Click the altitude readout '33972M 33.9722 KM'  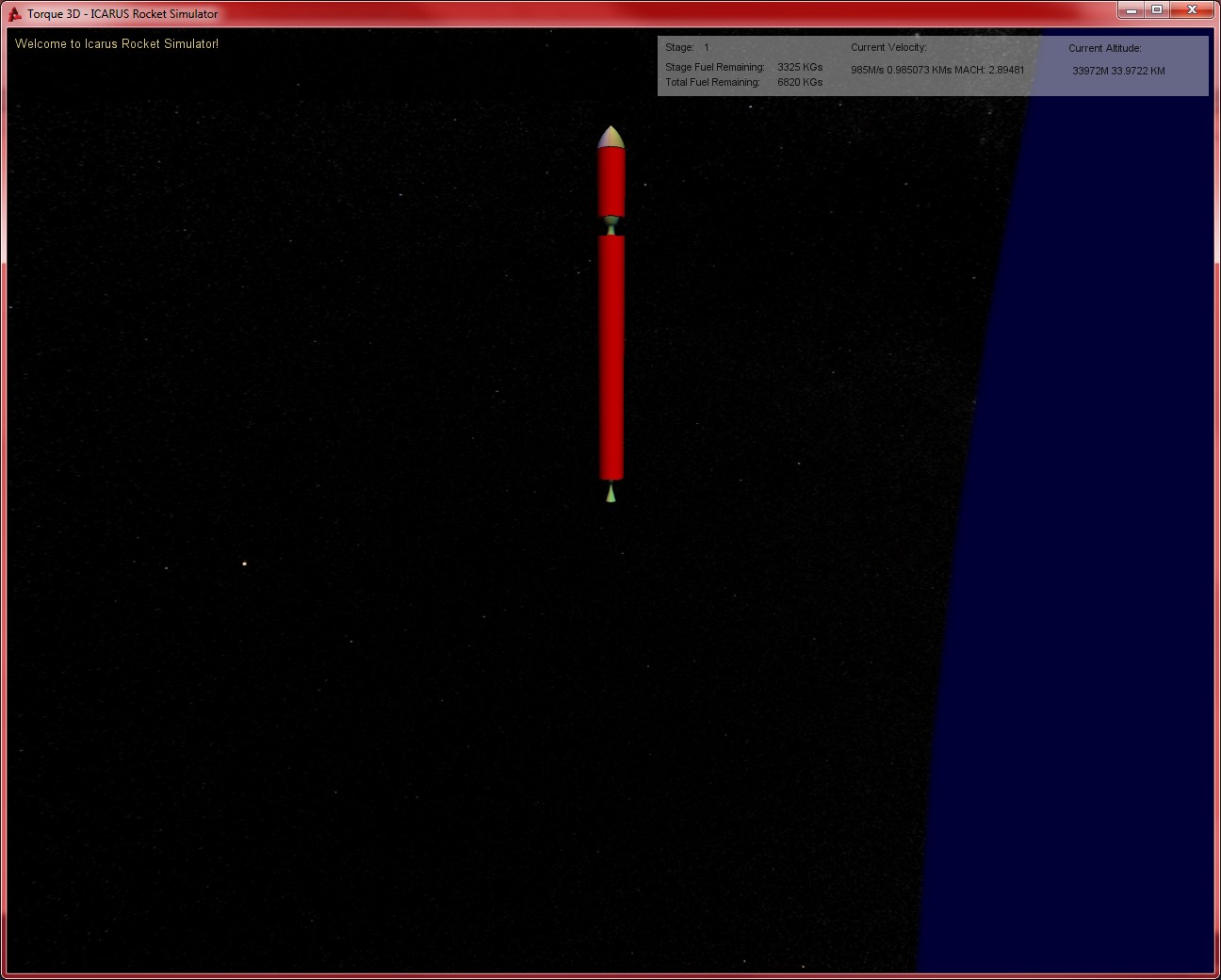click(1118, 71)
